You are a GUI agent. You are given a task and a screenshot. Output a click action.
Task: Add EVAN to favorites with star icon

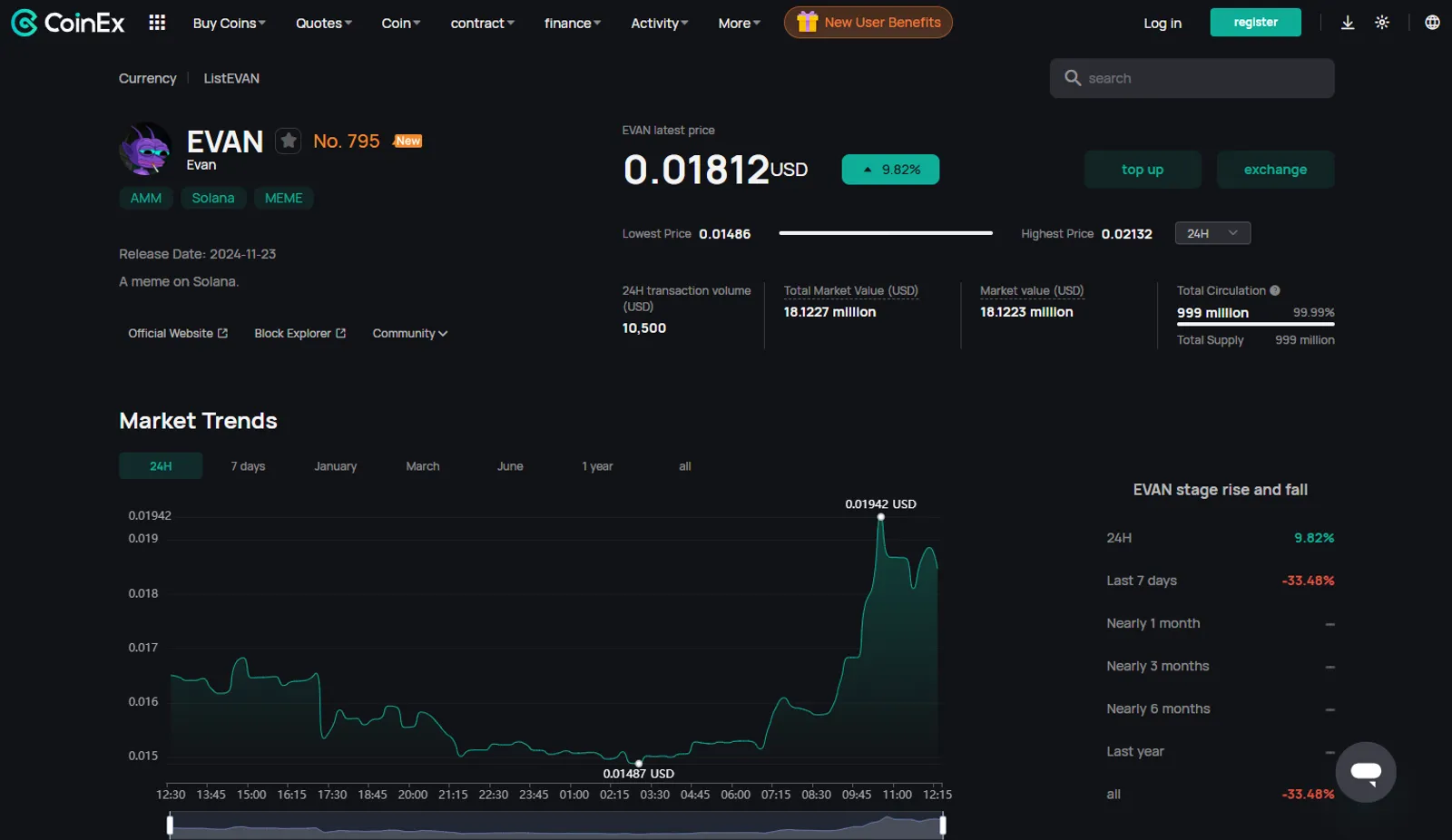289,141
